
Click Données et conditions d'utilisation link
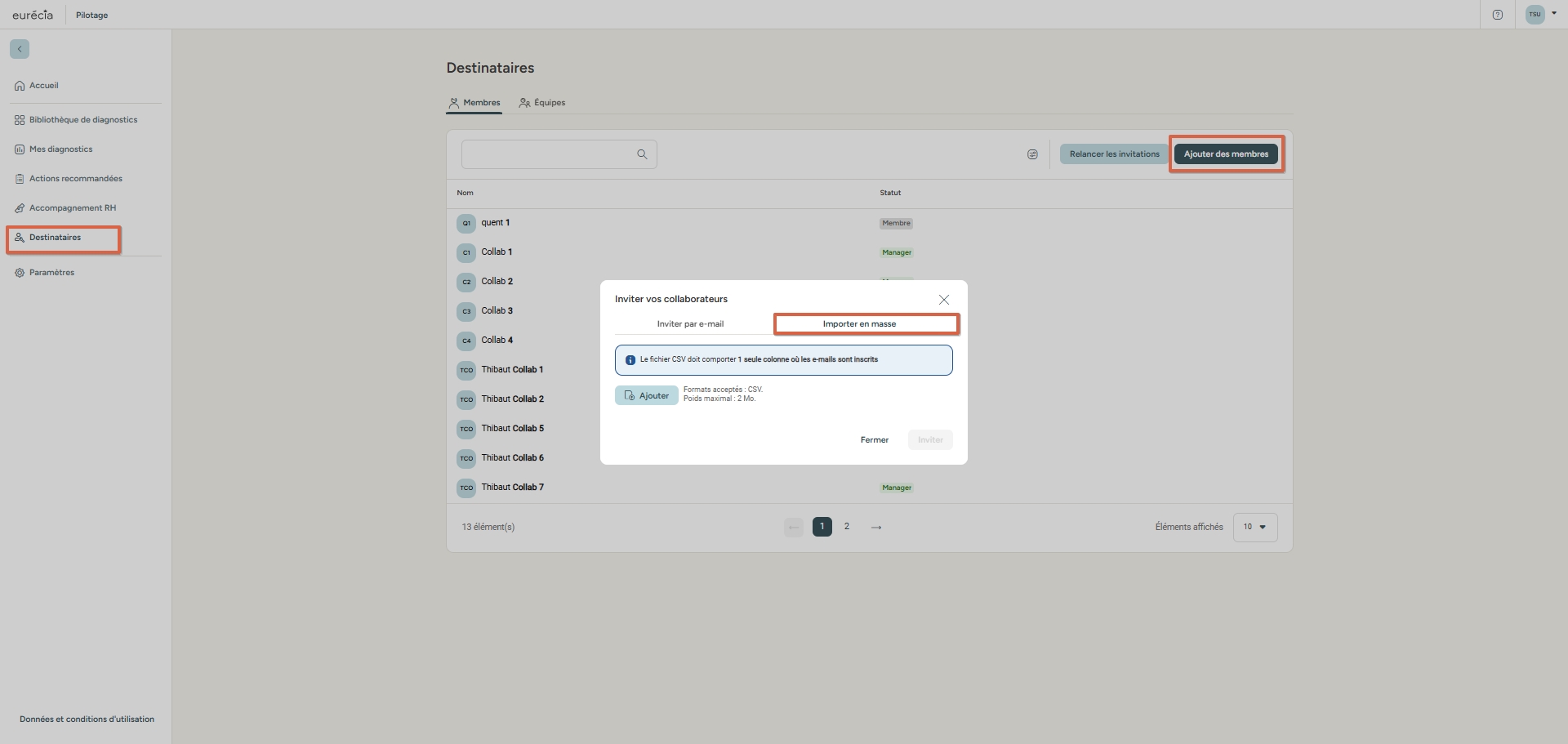point(87,719)
